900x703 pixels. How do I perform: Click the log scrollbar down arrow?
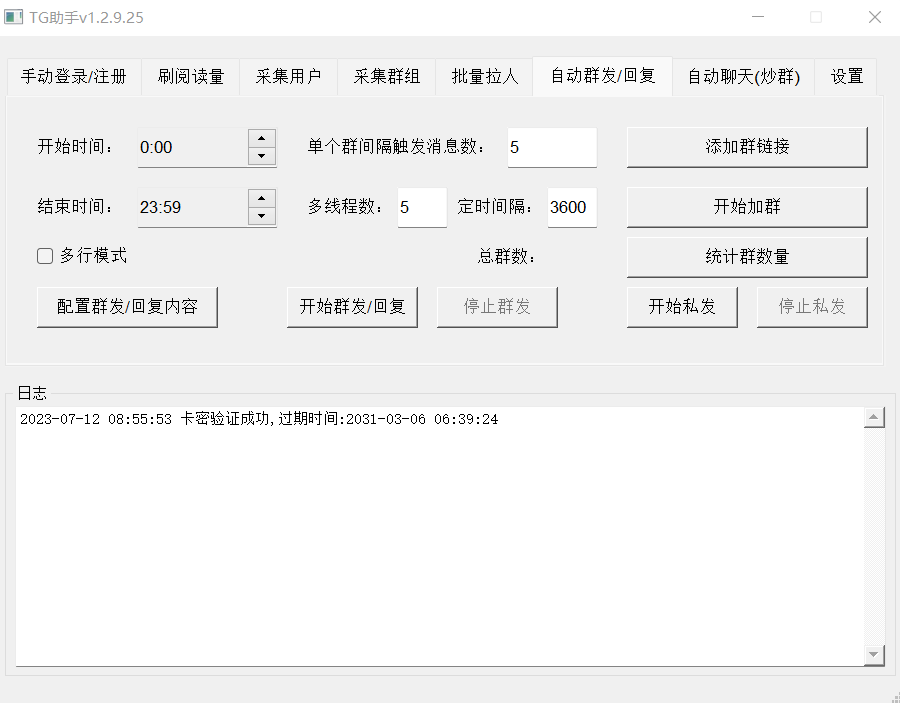click(874, 654)
